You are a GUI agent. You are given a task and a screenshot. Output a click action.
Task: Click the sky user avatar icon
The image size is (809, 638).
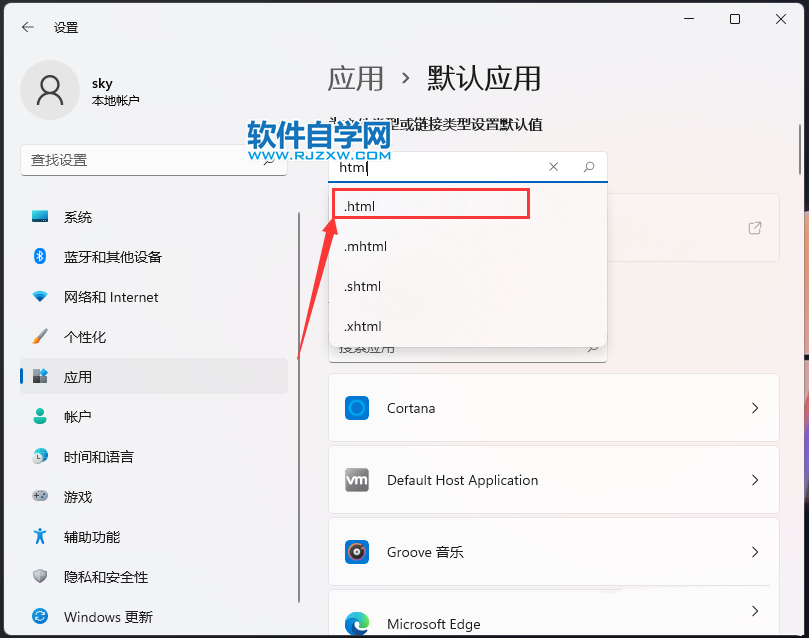click(x=50, y=90)
